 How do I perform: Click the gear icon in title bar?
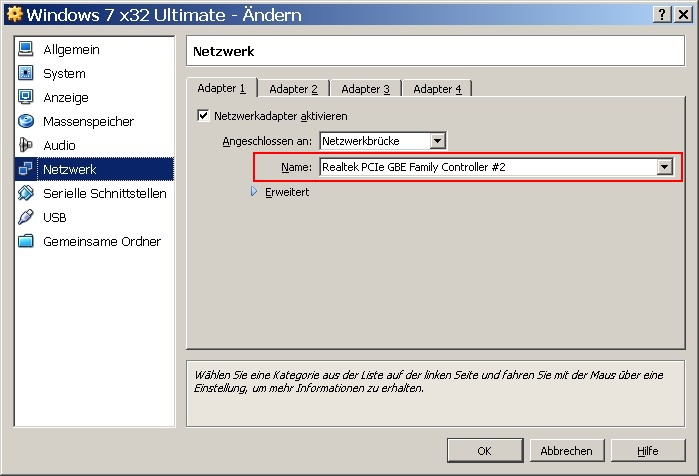(14, 14)
